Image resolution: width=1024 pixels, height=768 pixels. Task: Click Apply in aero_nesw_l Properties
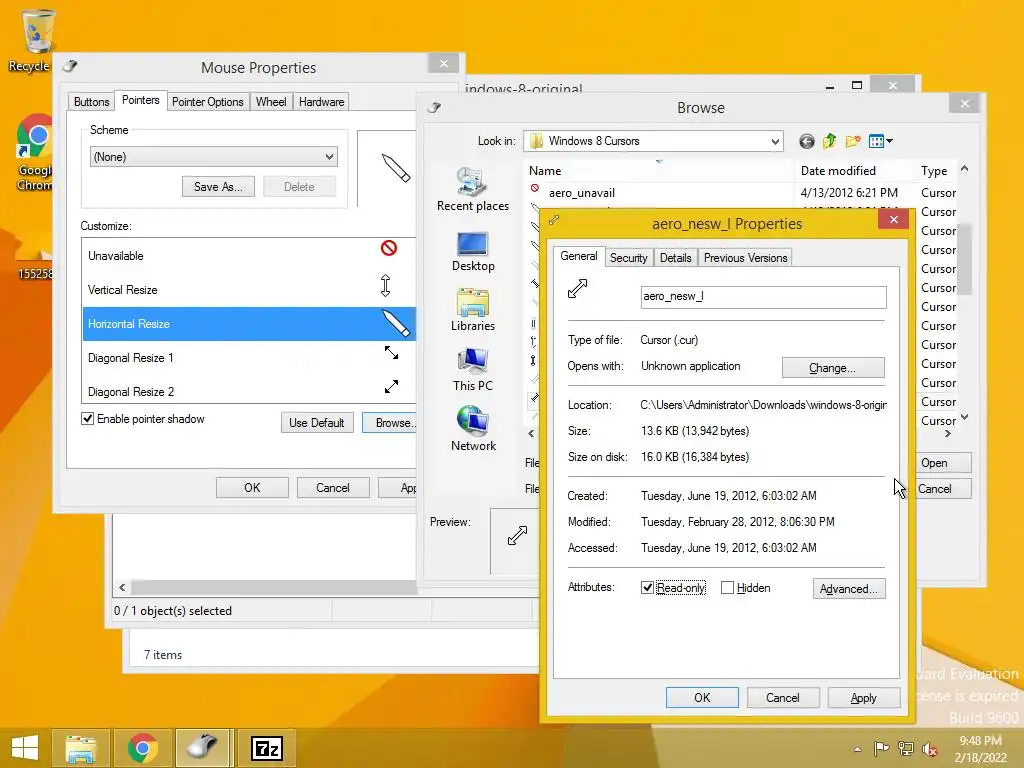coord(863,697)
